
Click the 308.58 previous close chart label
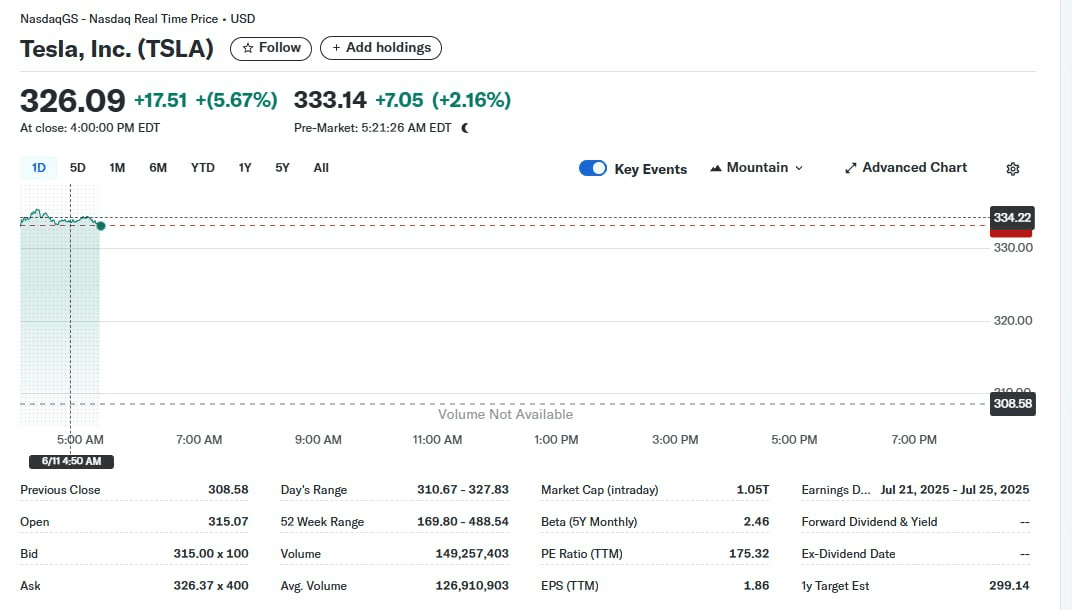coord(1013,403)
